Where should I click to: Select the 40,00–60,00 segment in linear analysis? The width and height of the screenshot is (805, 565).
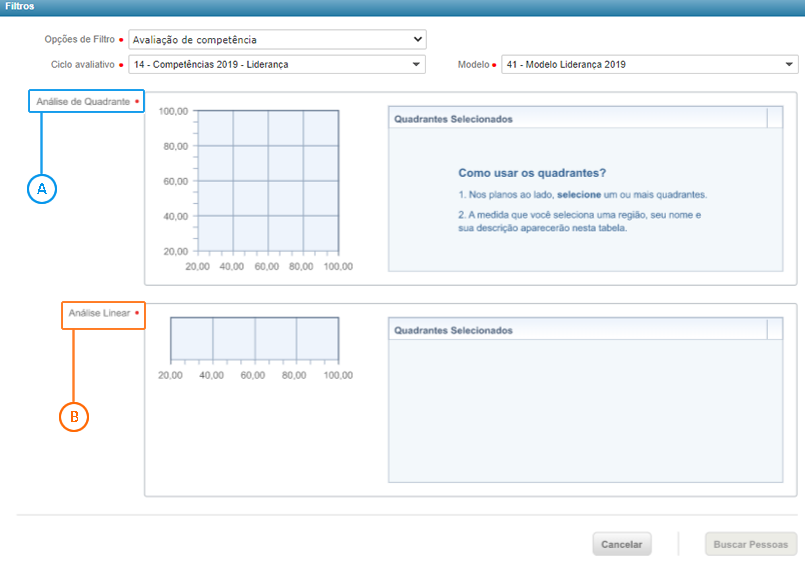click(x=233, y=338)
